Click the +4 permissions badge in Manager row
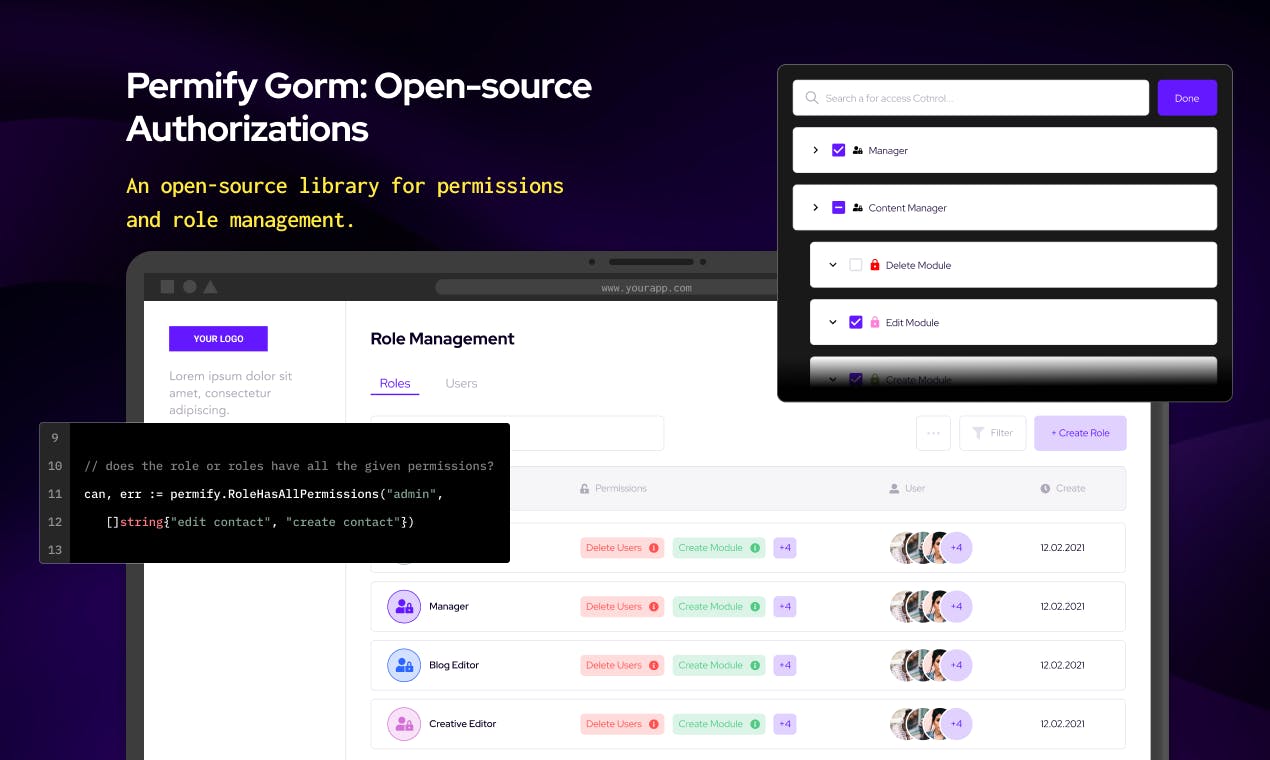Viewport: 1270px width, 760px height. pos(785,606)
